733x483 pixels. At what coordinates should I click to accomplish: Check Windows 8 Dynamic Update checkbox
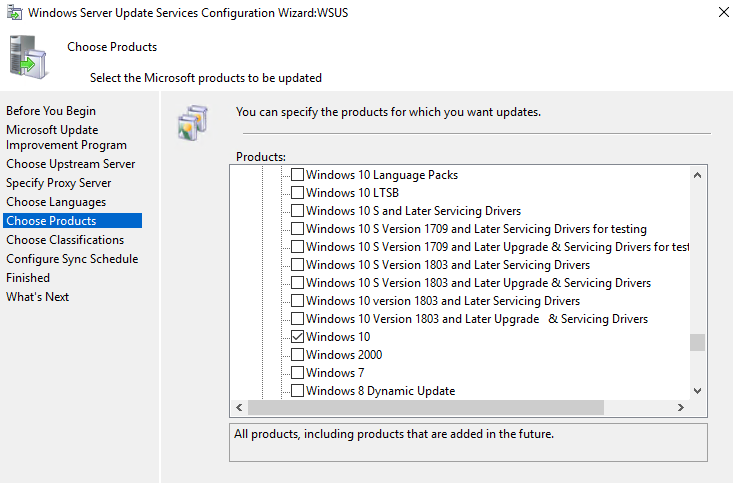[297, 391]
